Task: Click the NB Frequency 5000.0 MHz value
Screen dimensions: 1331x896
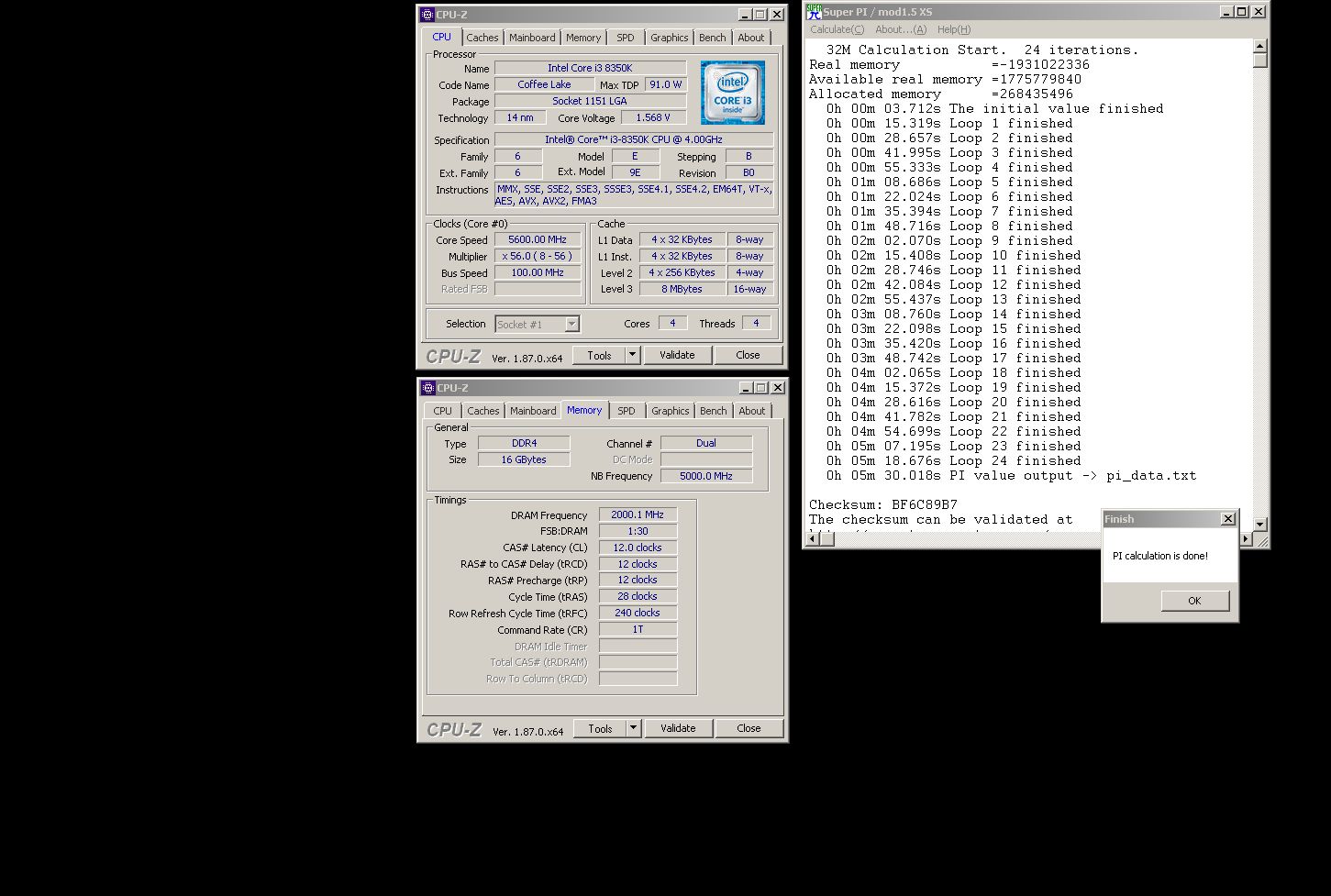Action: [x=706, y=476]
